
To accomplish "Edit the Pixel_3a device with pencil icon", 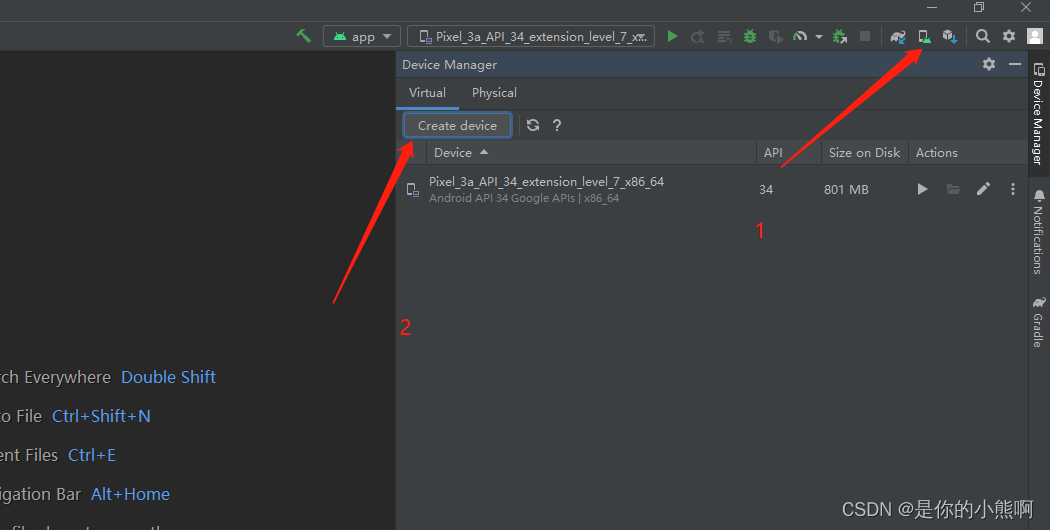I will click(x=983, y=190).
